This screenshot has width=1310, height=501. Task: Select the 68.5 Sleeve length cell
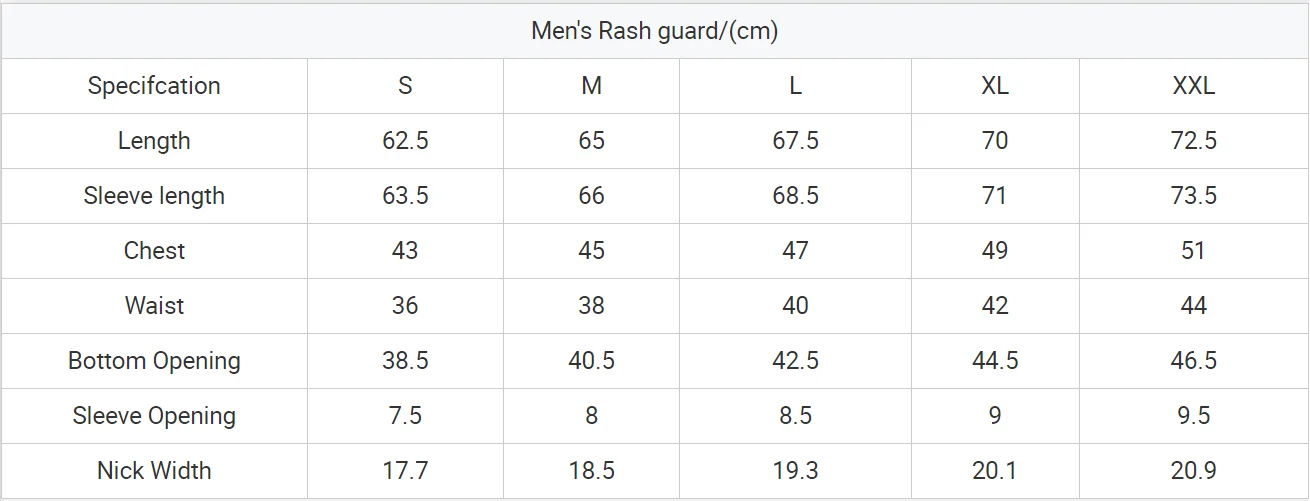tap(795, 196)
